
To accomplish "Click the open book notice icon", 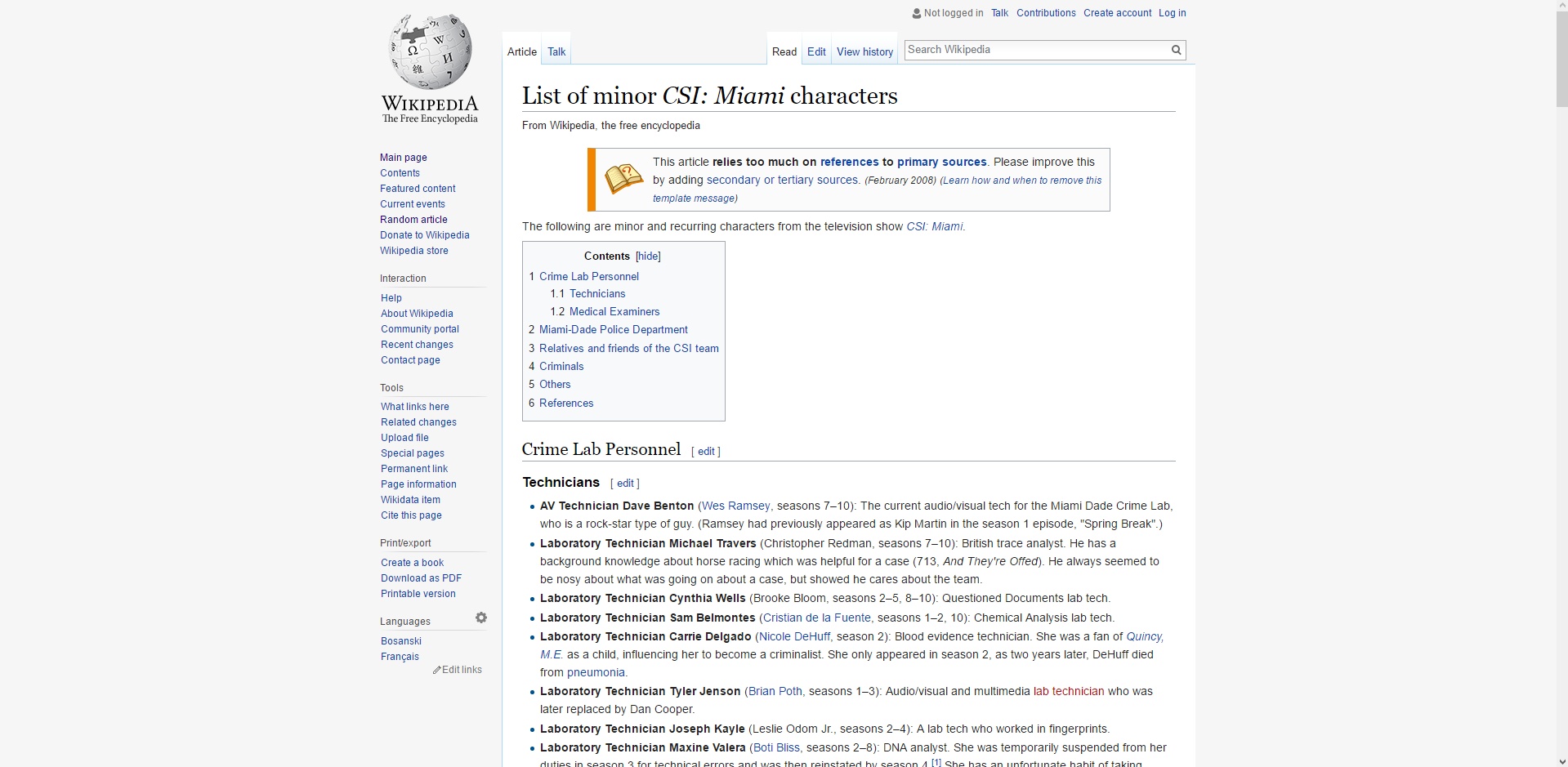I will 623,178.
